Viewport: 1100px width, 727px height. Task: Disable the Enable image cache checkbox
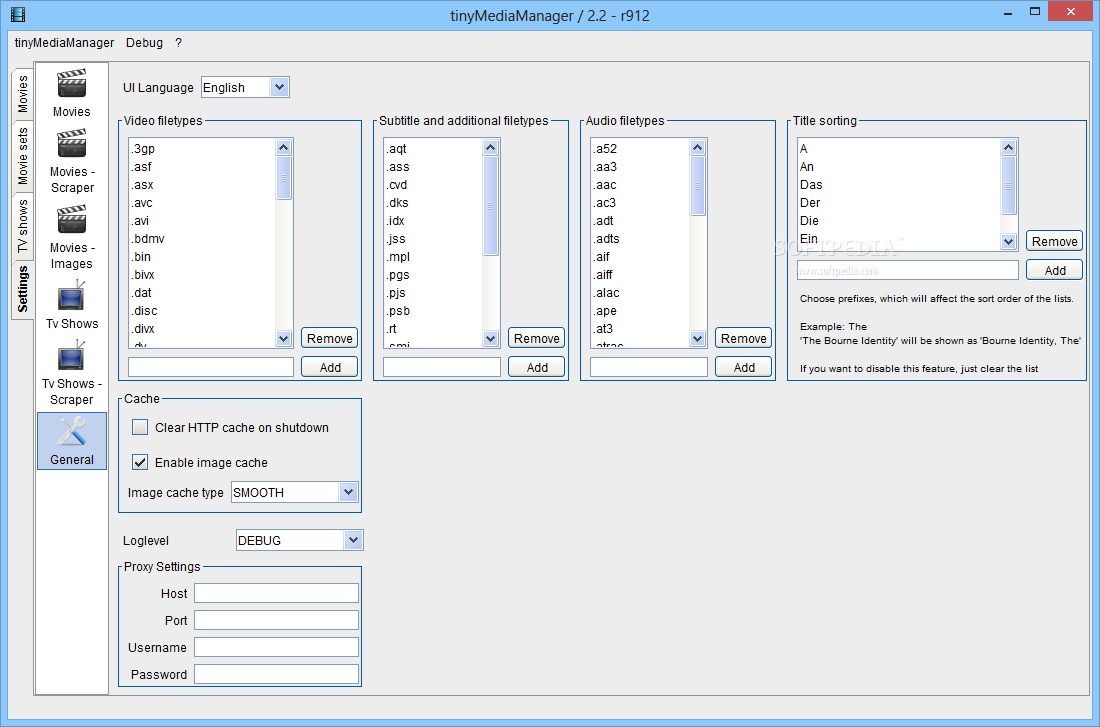pyautogui.click(x=140, y=462)
